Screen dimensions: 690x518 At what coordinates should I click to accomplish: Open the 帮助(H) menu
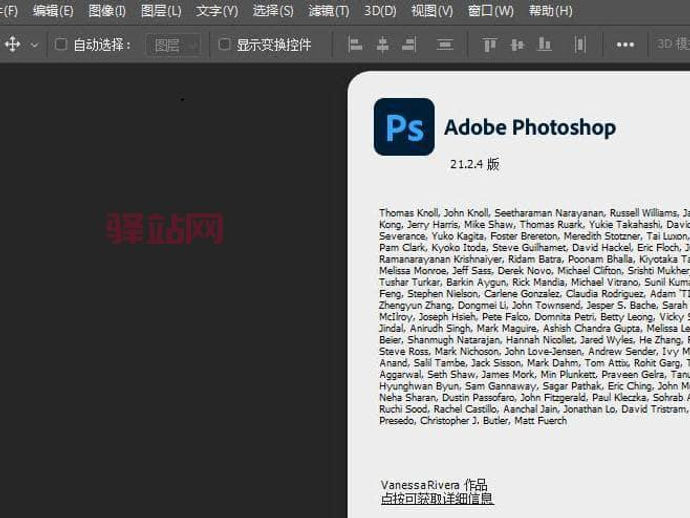tap(551, 11)
